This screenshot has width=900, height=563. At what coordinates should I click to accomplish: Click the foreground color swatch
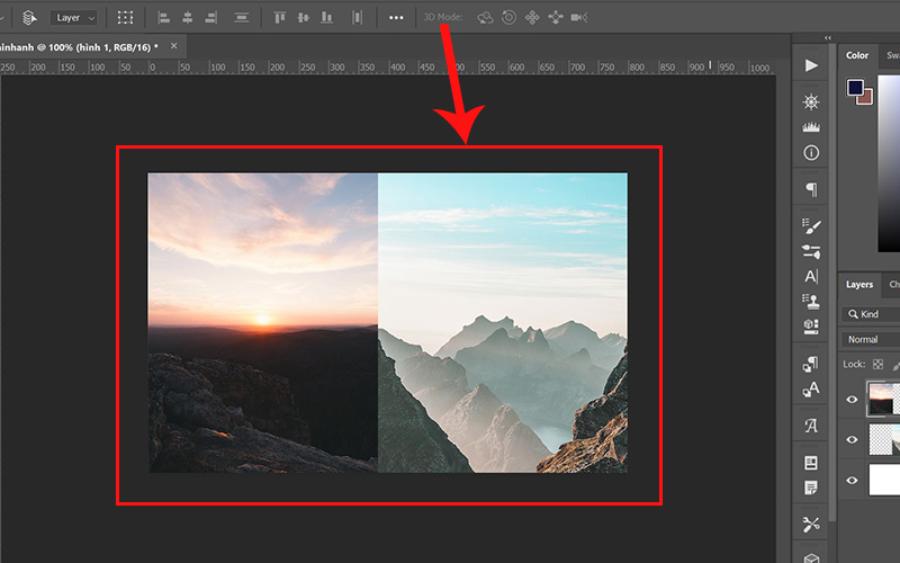(855, 87)
